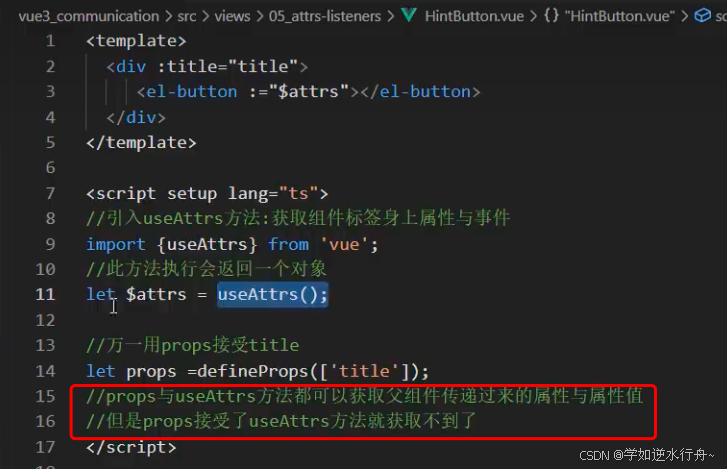Screen dimensions: 727x469
Task: Click the from keyword on line 9
Action: click(x=288, y=244)
